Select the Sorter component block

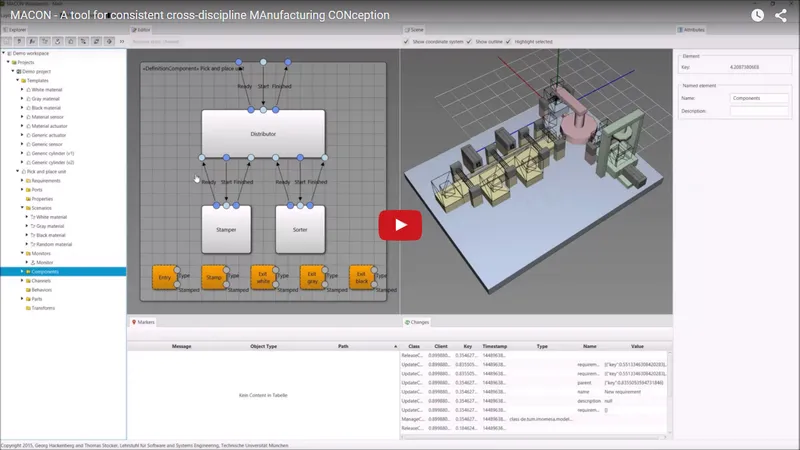[300, 230]
